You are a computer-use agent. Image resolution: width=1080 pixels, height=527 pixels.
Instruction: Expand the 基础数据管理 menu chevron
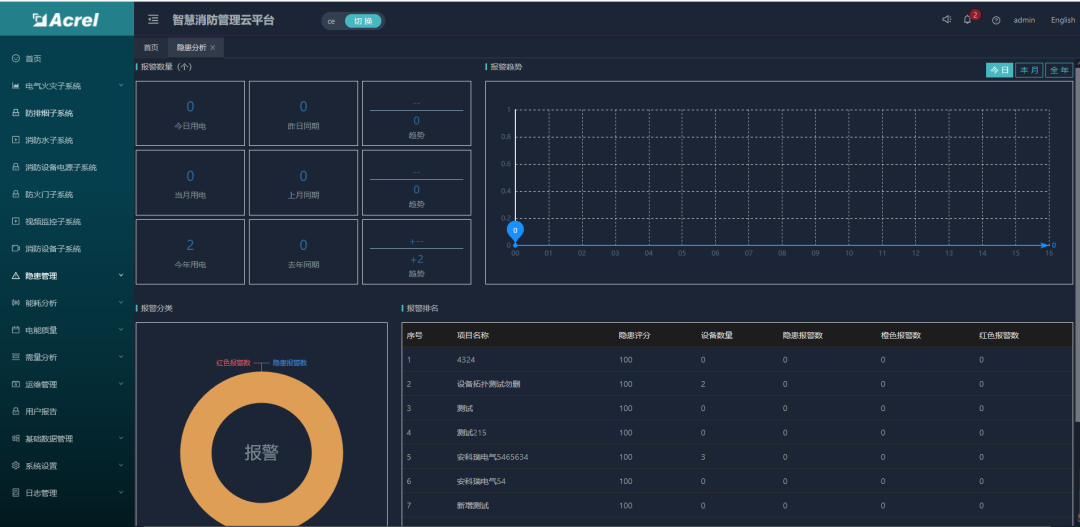click(121, 438)
